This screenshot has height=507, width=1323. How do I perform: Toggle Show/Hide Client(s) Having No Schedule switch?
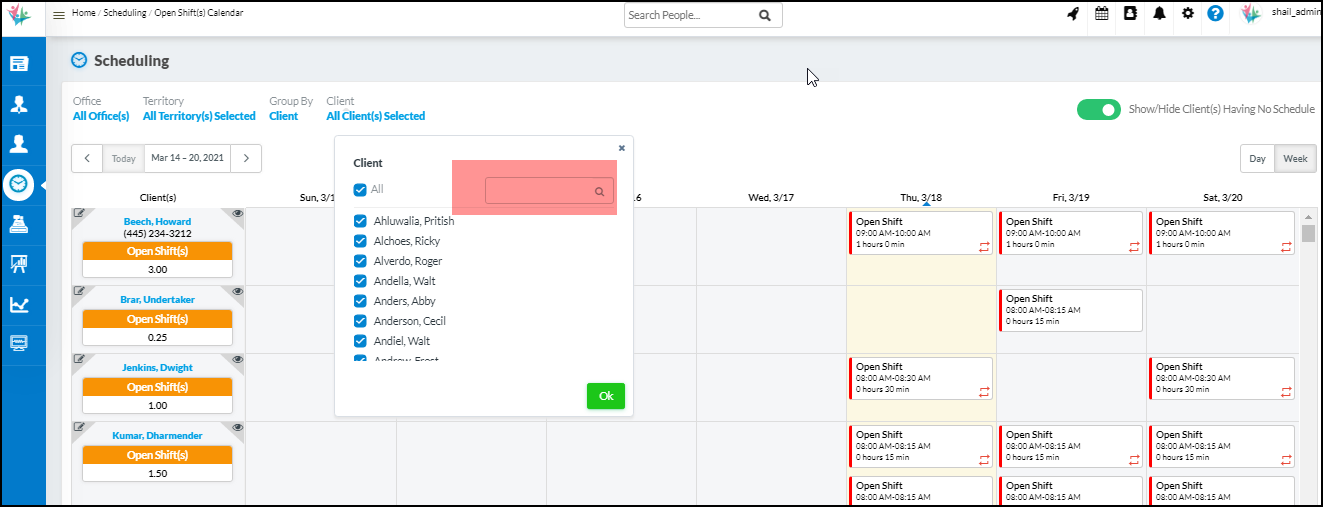tap(1098, 110)
